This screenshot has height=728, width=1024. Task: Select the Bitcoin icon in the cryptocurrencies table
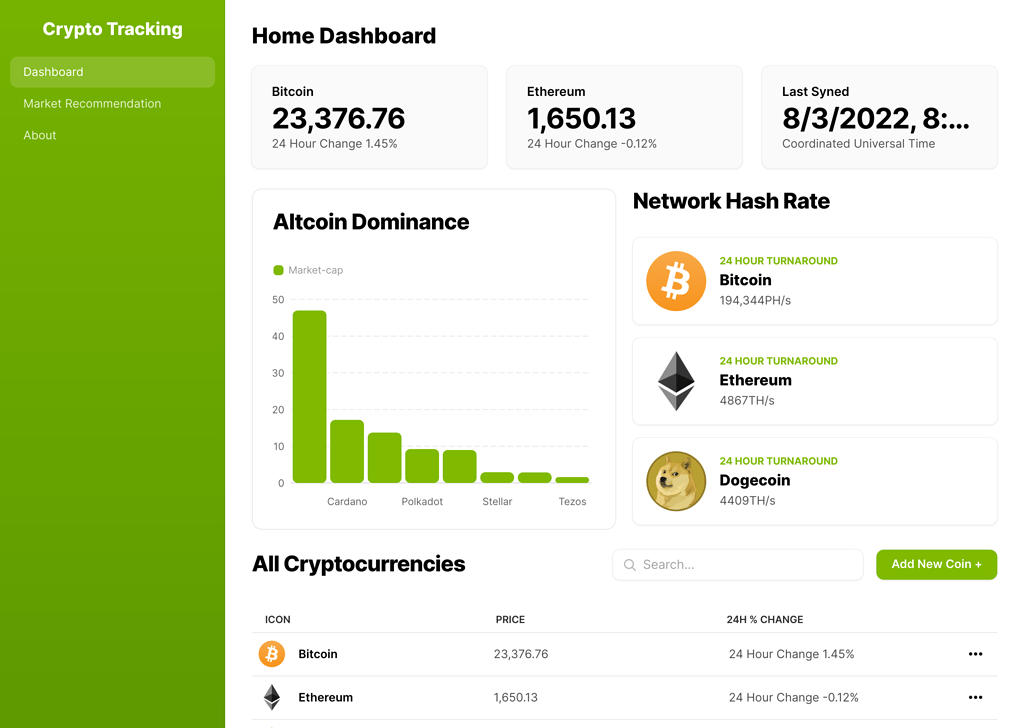(x=271, y=654)
